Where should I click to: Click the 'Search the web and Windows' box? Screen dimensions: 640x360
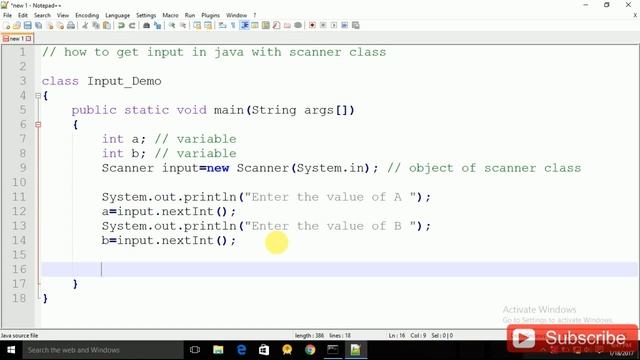point(103,350)
